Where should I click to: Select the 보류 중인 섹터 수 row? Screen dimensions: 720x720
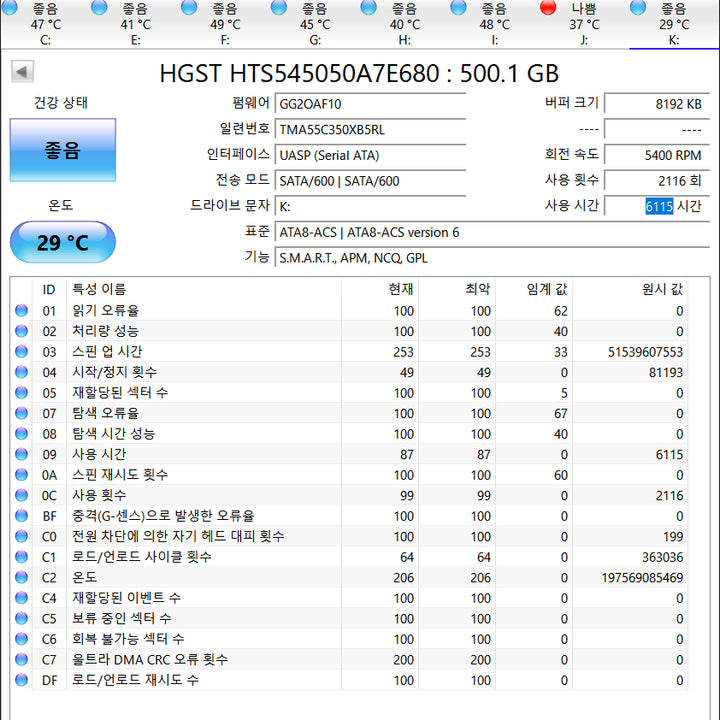(349, 618)
